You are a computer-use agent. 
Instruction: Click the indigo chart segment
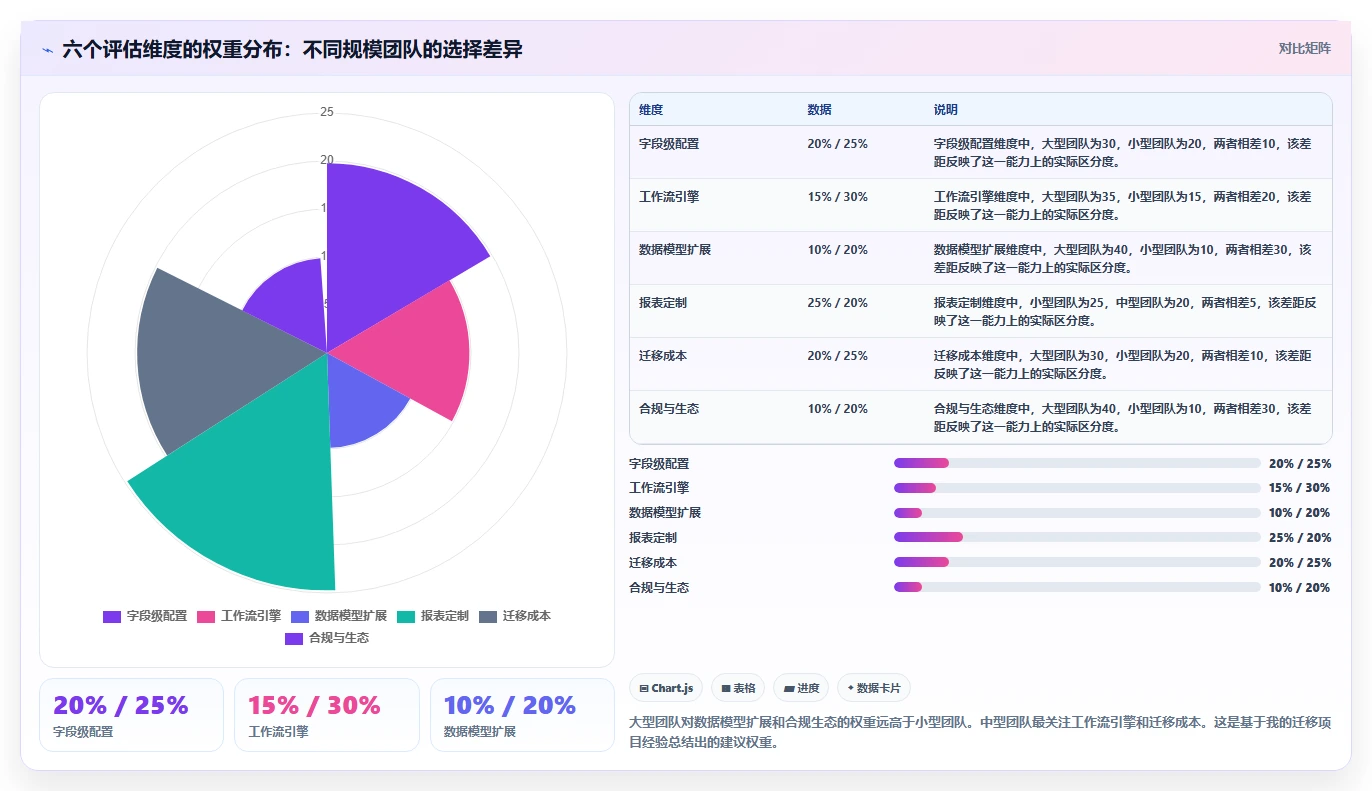point(360,405)
